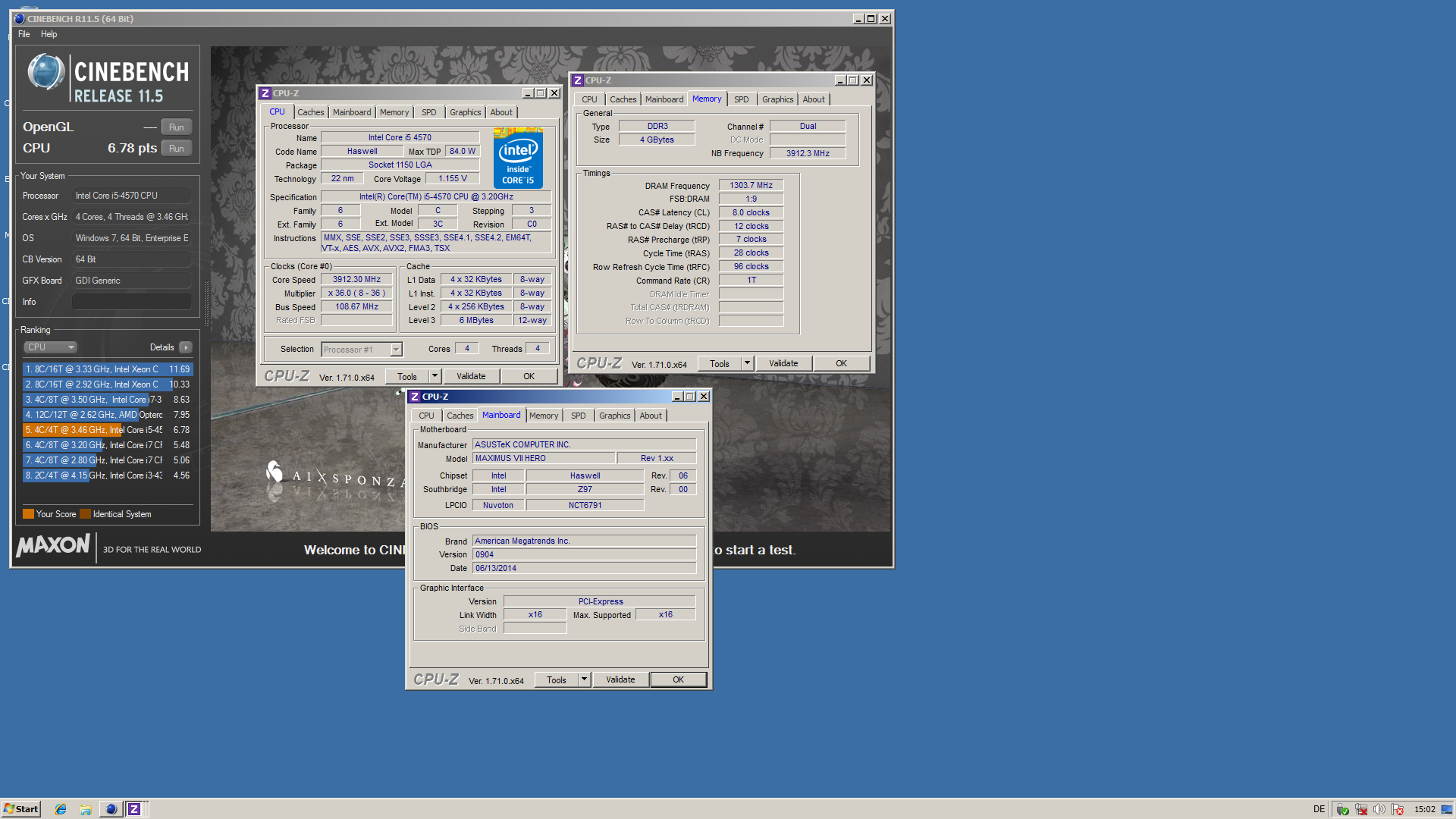Viewport: 1456px width, 819px height.
Task: Select ranking row 8, Core i3 4.56
Action: (108, 475)
